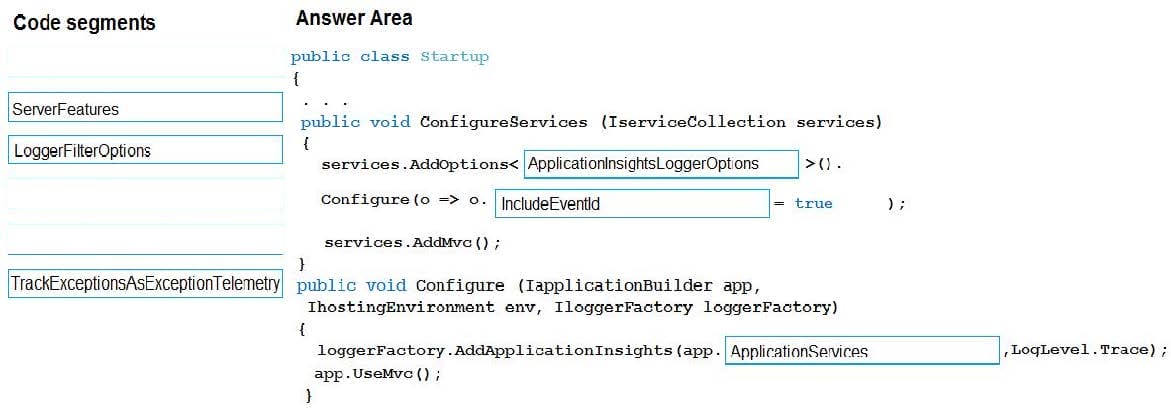This screenshot has width=1171, height=408.
Task: Click the Startup class name
Action: pos(454,57)
